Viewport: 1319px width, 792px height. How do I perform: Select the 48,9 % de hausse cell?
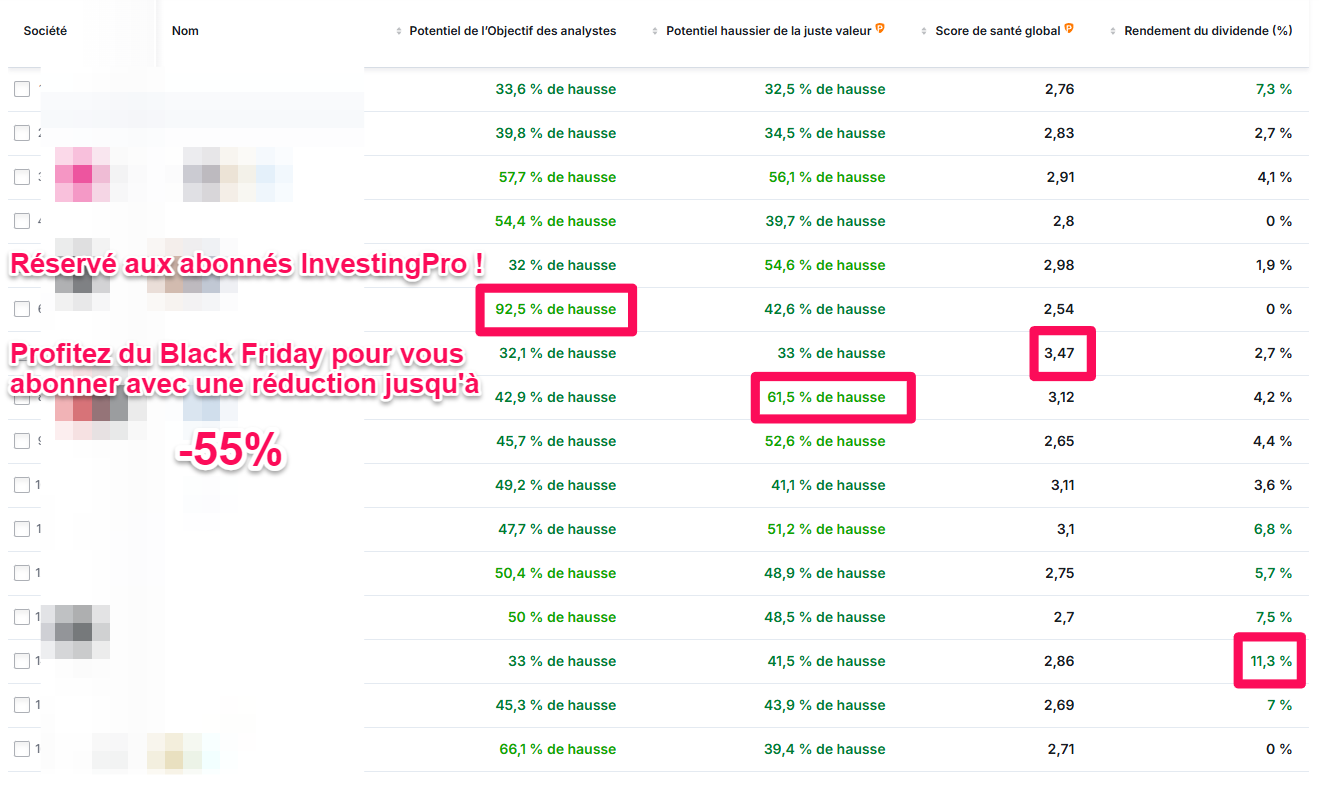click(x=825, y=573)
